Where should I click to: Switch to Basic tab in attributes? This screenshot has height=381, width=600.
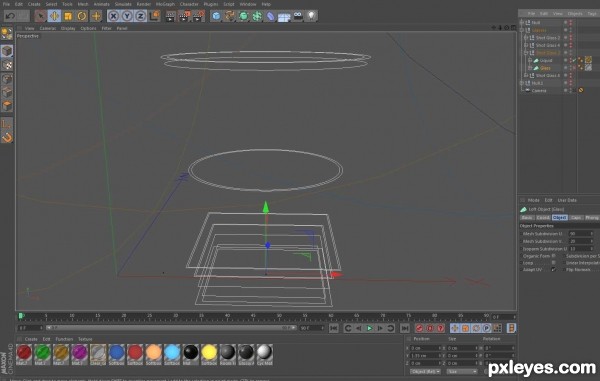click(x=527, y=218)
